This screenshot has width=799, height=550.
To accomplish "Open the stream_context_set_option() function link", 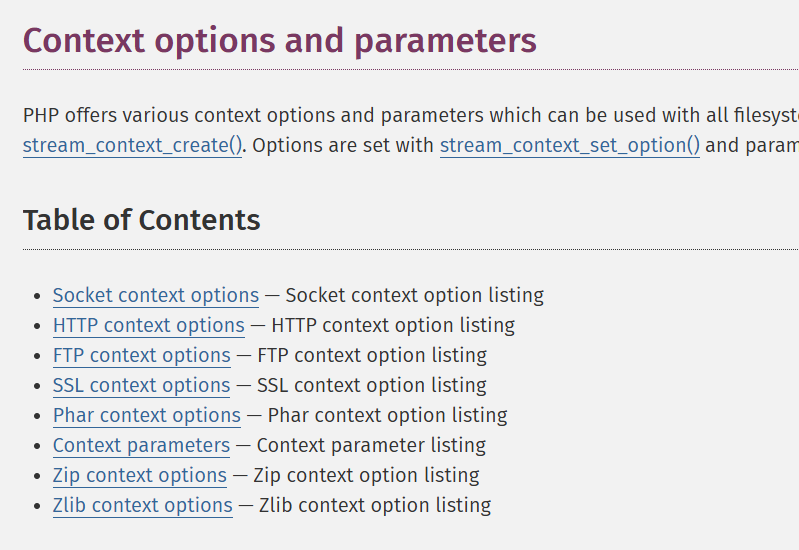I will pos(570,145).
